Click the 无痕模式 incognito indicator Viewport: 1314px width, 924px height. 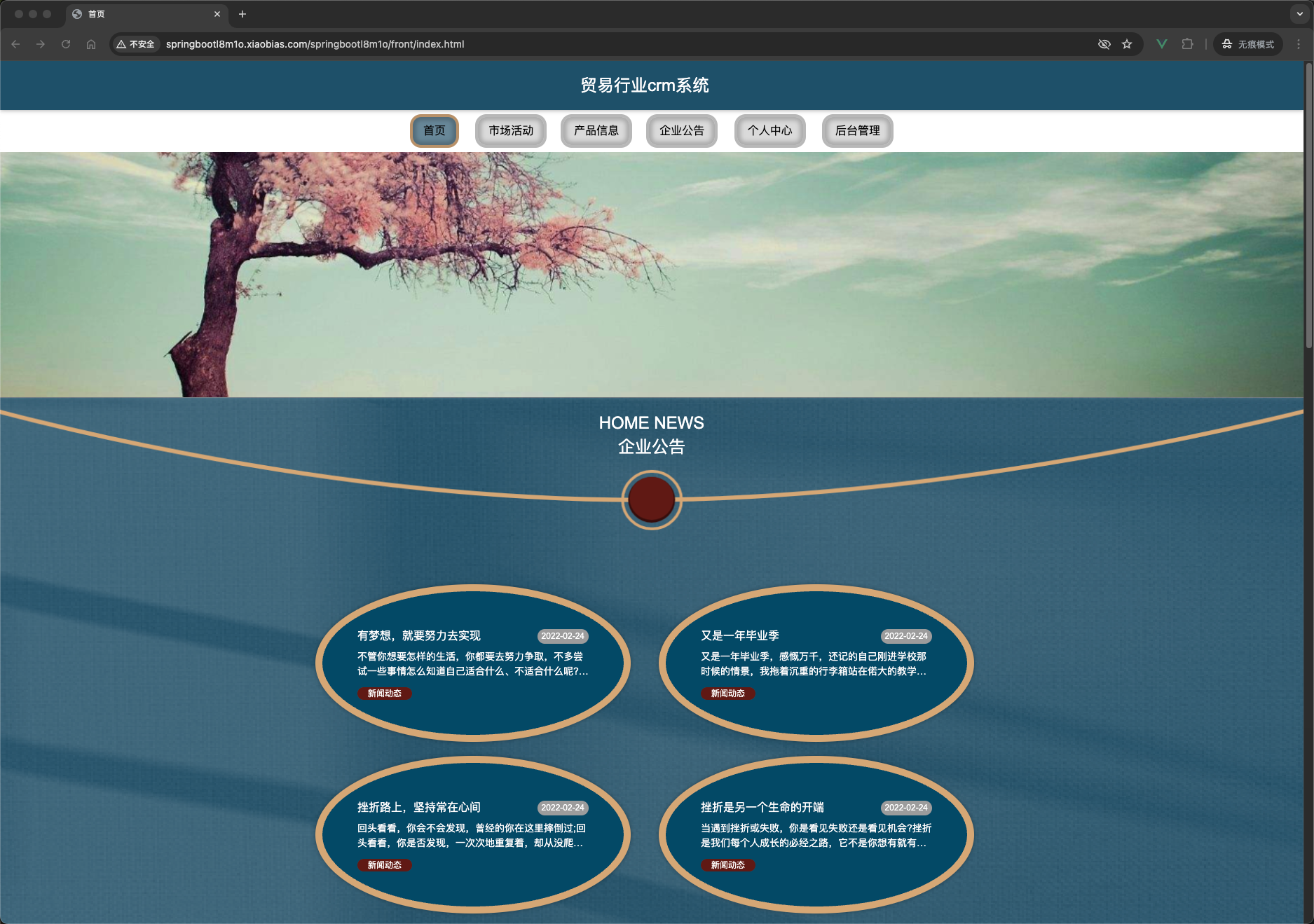coord(1248,44)
